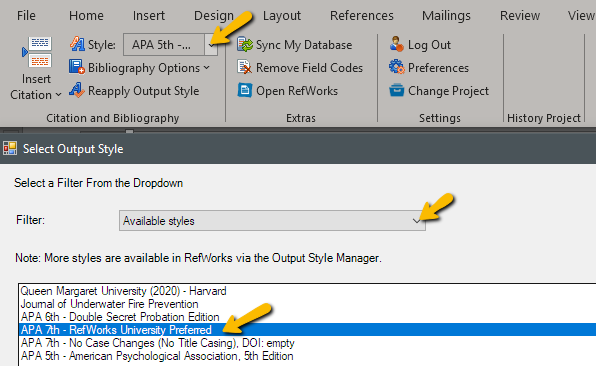Open Preferences with the gear icon
The height and width of the screenshot is (366, 596).
coord(396,67)
